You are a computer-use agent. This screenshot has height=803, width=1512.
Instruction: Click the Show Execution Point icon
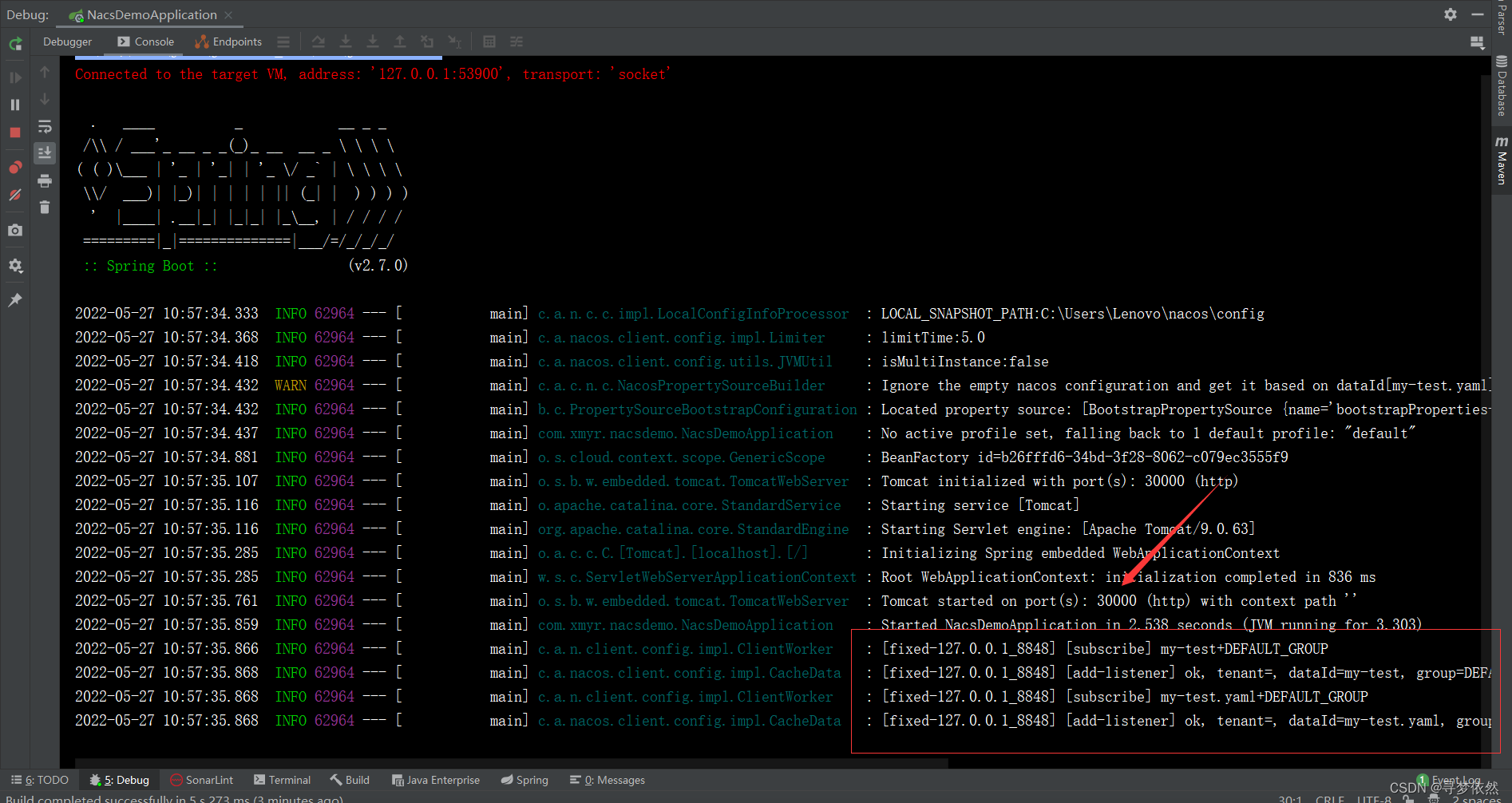(x=283, y=42)
